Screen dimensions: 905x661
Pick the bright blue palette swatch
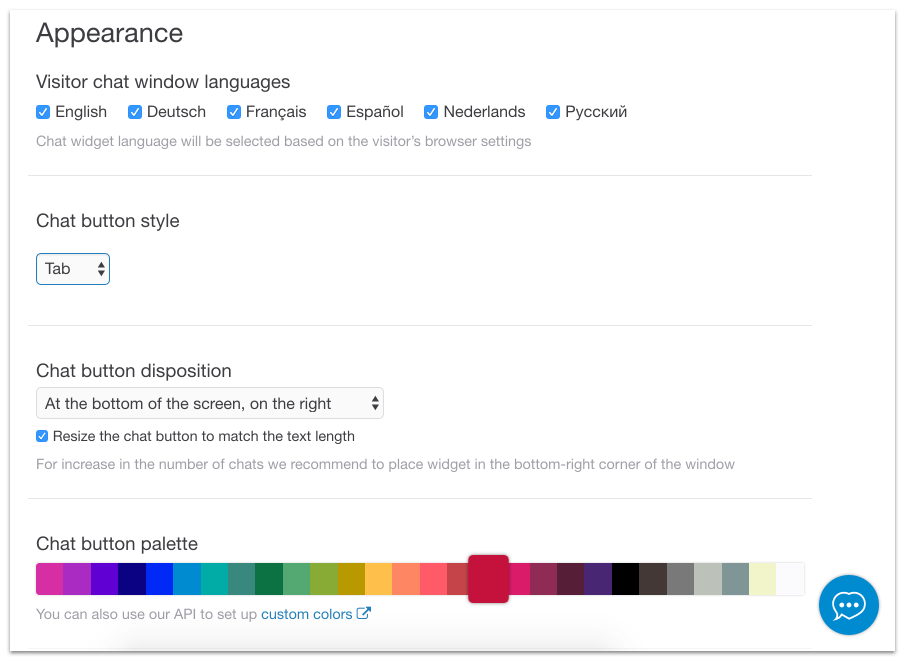[159, 579]
